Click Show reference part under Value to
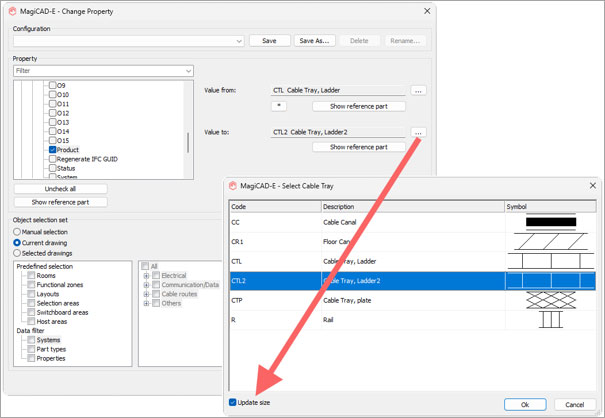 pos(359,147)
